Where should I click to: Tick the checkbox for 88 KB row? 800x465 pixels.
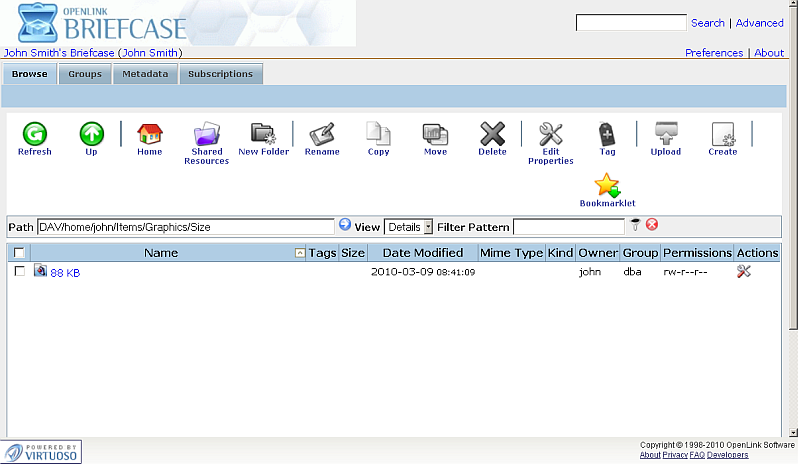(19, 271)
